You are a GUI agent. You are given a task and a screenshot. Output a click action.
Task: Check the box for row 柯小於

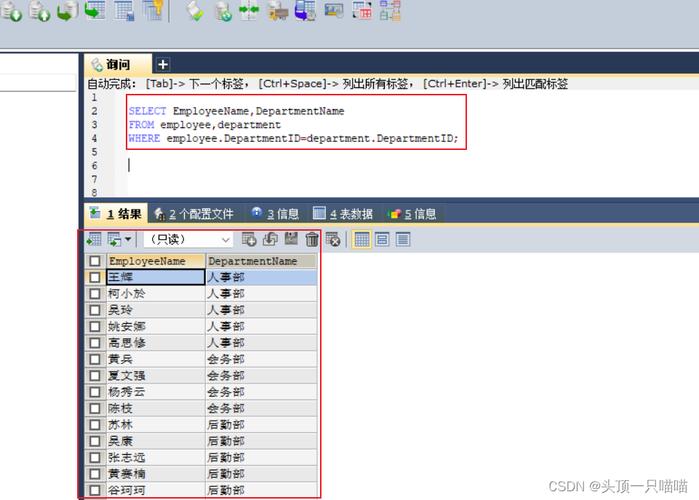click(95, 294)
